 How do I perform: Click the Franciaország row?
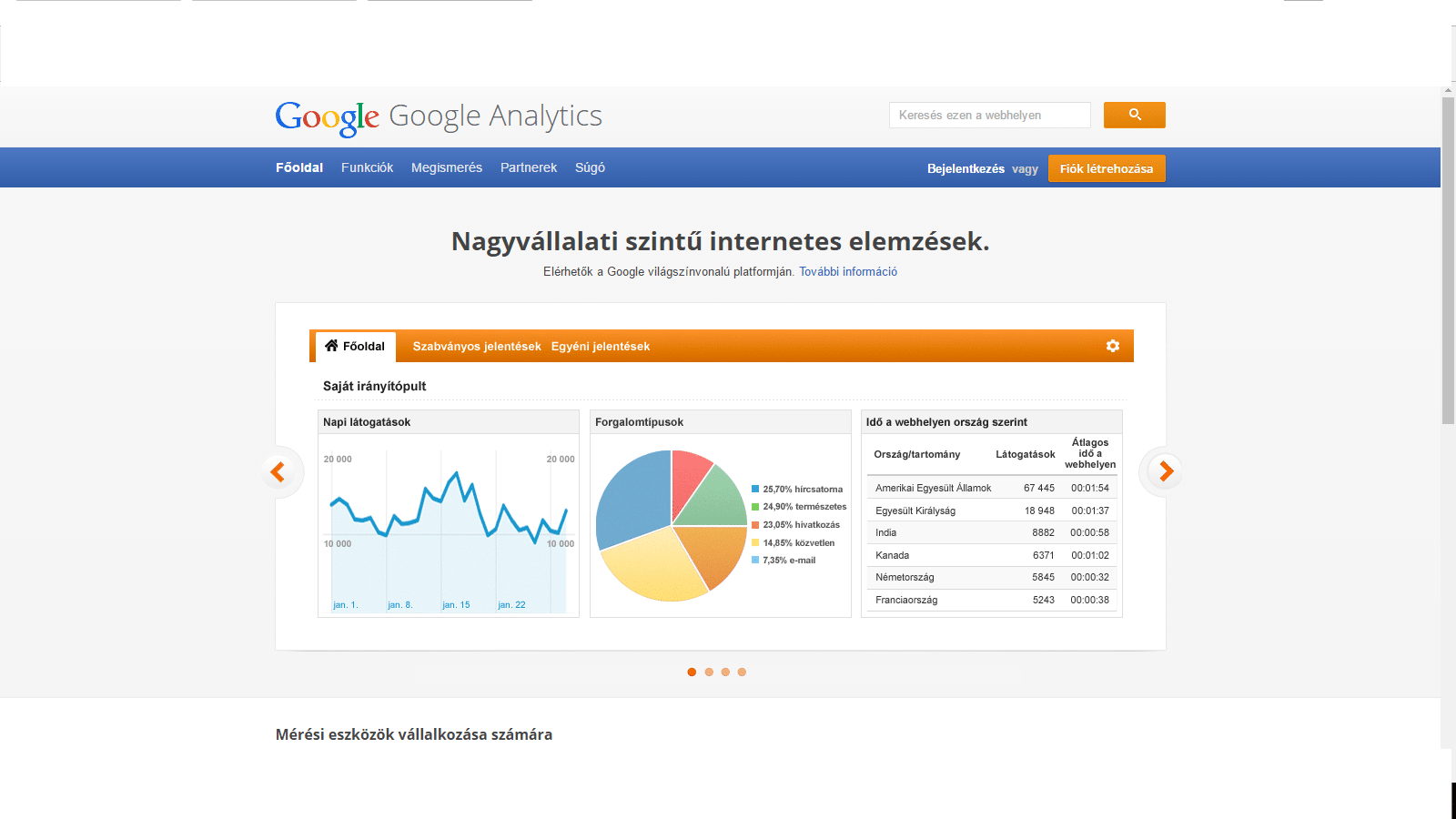992,600
